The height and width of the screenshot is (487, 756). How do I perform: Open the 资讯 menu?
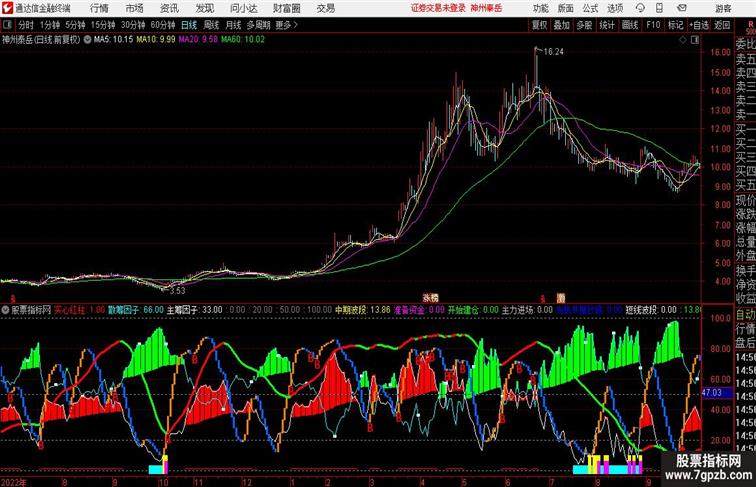[x=169, y=8]
